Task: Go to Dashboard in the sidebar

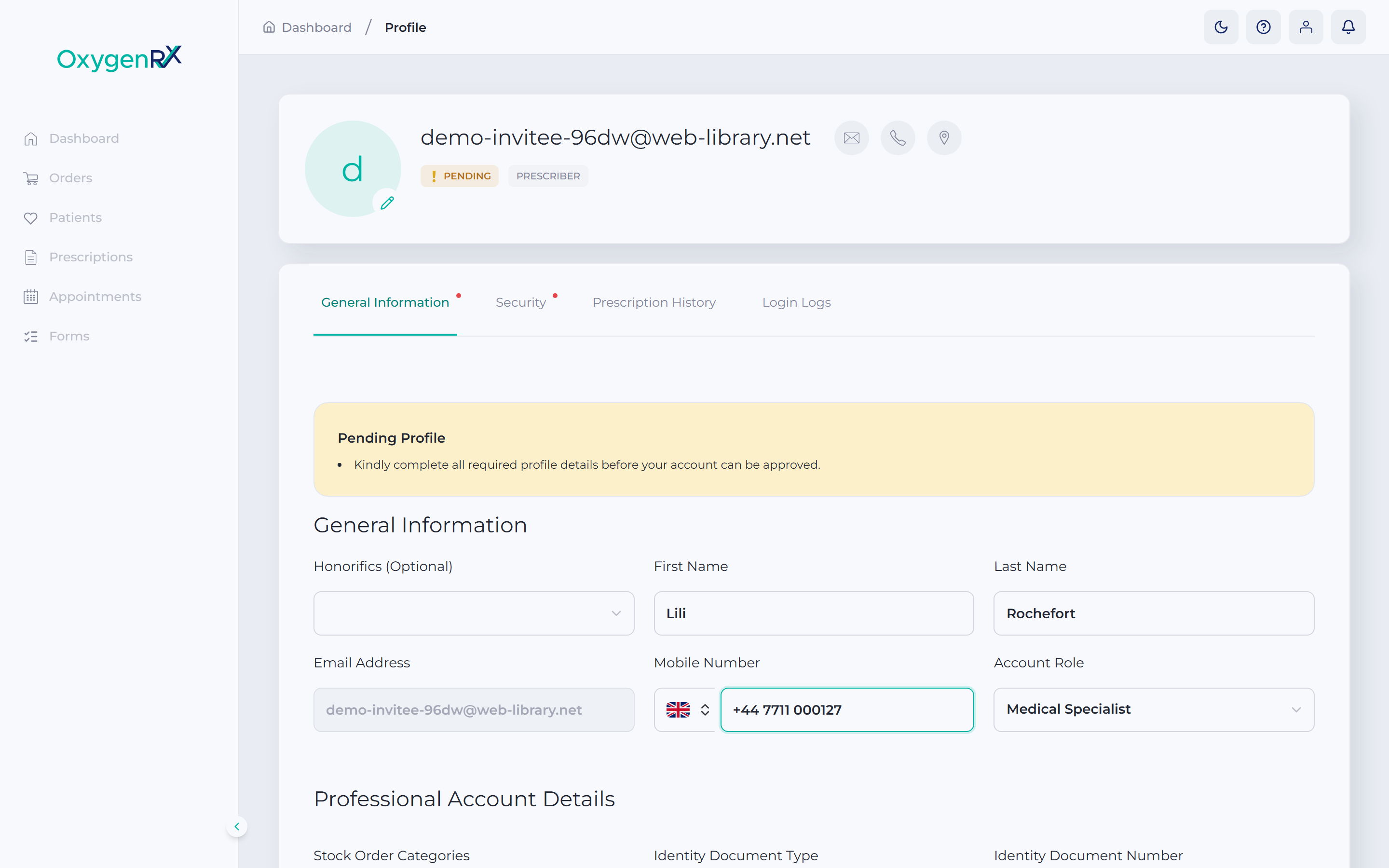Action: [84, 138]
